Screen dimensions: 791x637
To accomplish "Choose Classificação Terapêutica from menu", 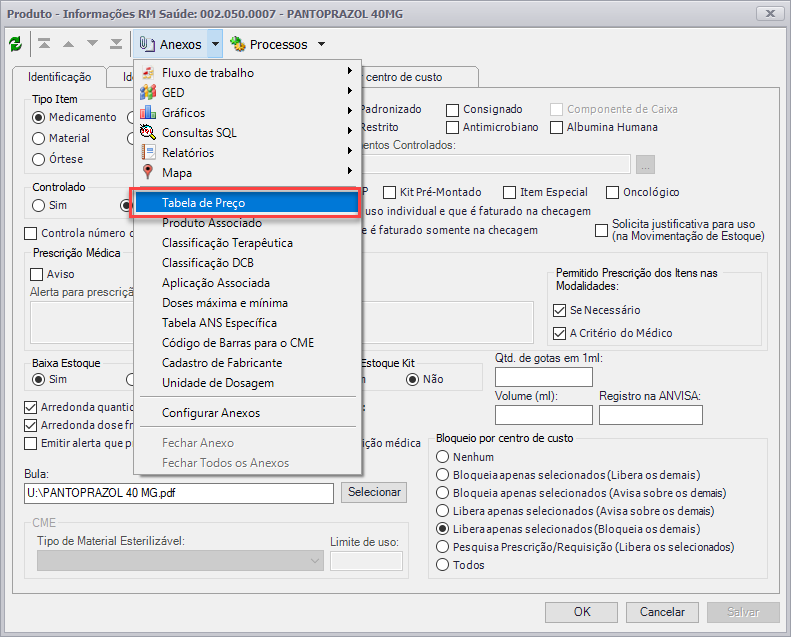I will tap(246, 243).
